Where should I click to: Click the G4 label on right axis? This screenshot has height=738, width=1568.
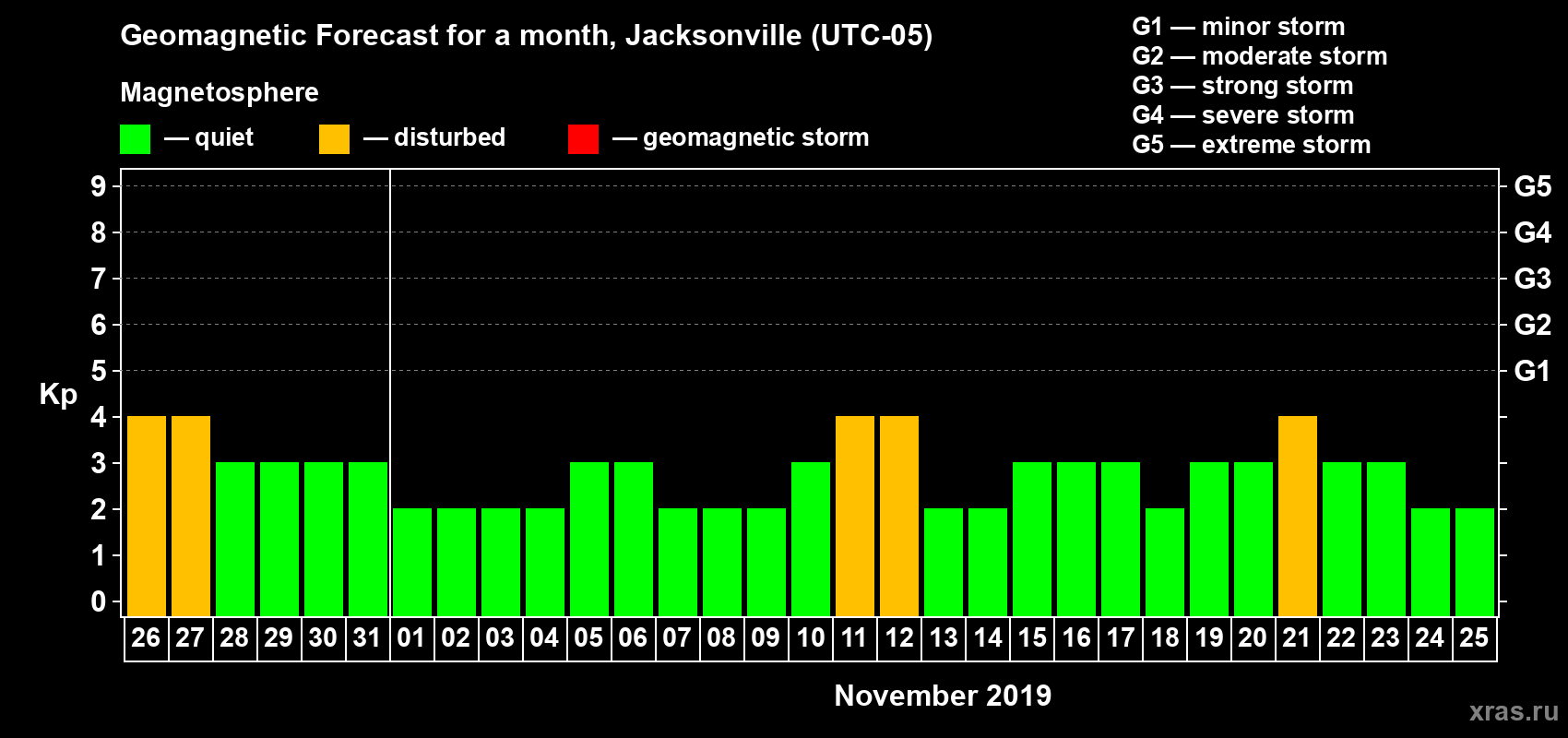click(1533, 232)
